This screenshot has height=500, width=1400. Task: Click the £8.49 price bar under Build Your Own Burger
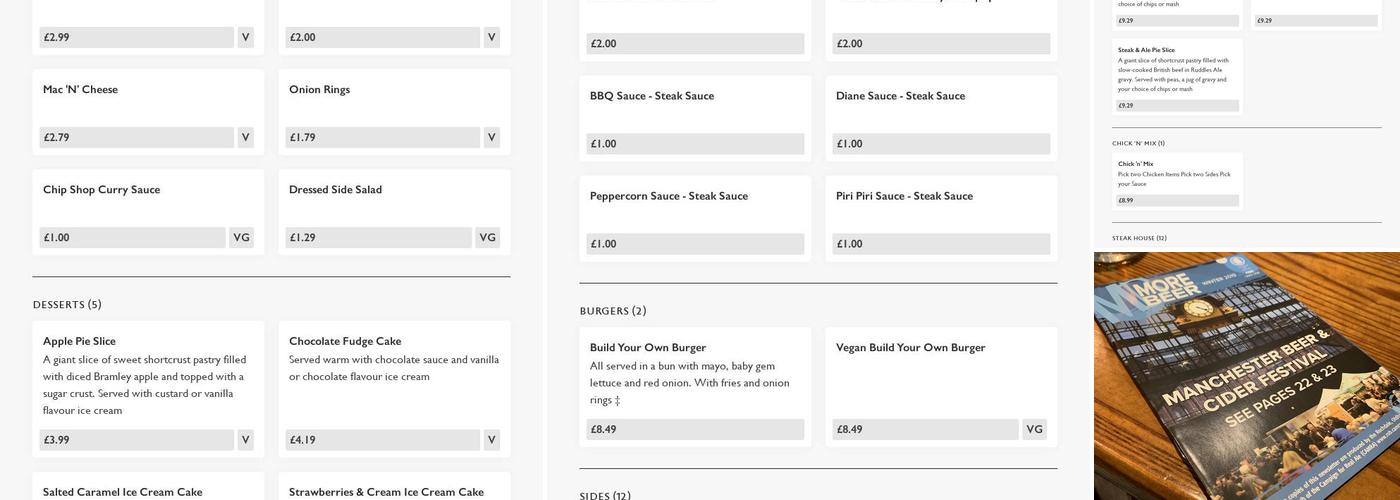pos(695,430)
